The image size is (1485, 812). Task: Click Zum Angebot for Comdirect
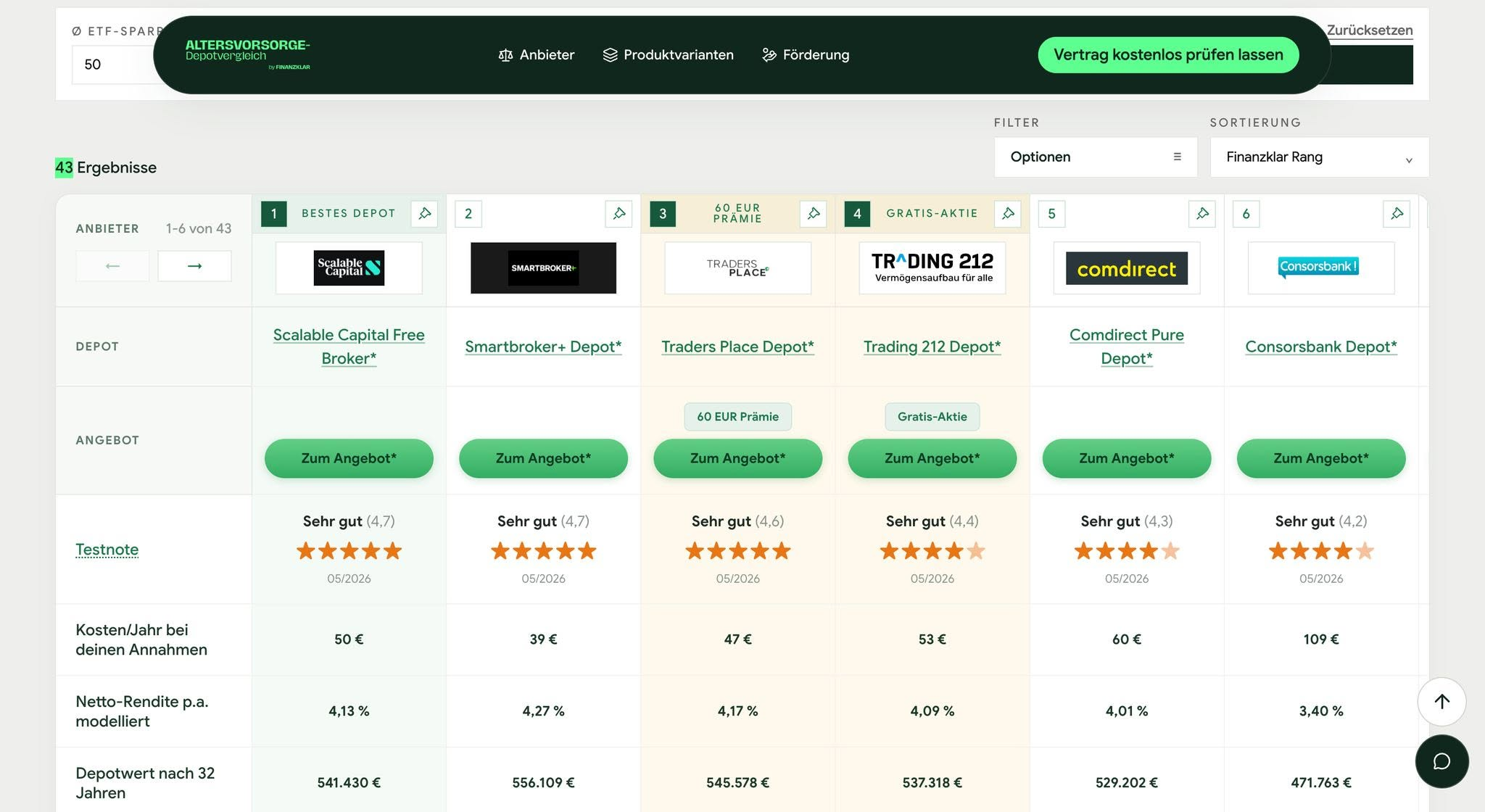(1126, 458)
